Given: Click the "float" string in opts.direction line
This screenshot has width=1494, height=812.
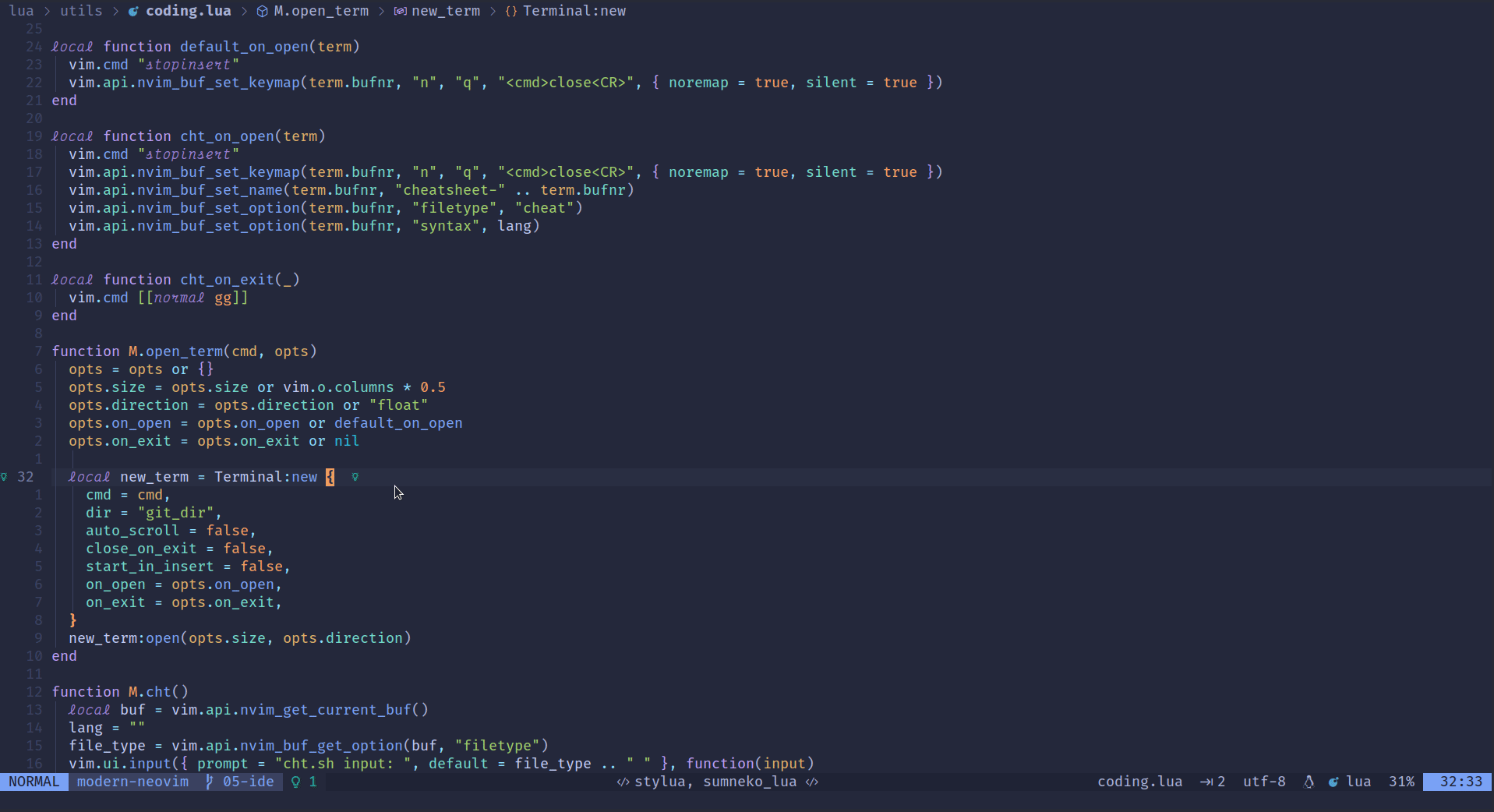Looking at the screenshot, I should point(398,405).
